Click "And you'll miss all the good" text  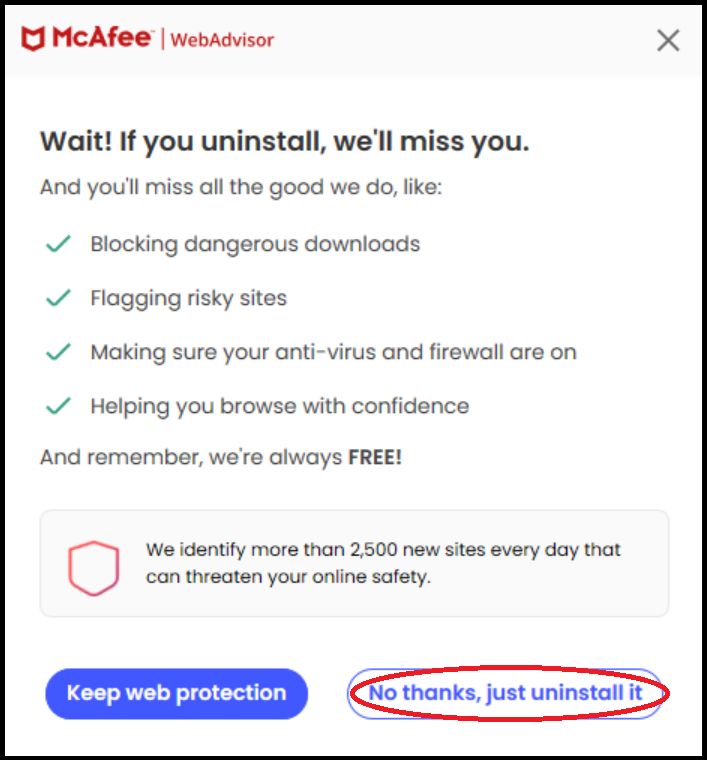240,187
